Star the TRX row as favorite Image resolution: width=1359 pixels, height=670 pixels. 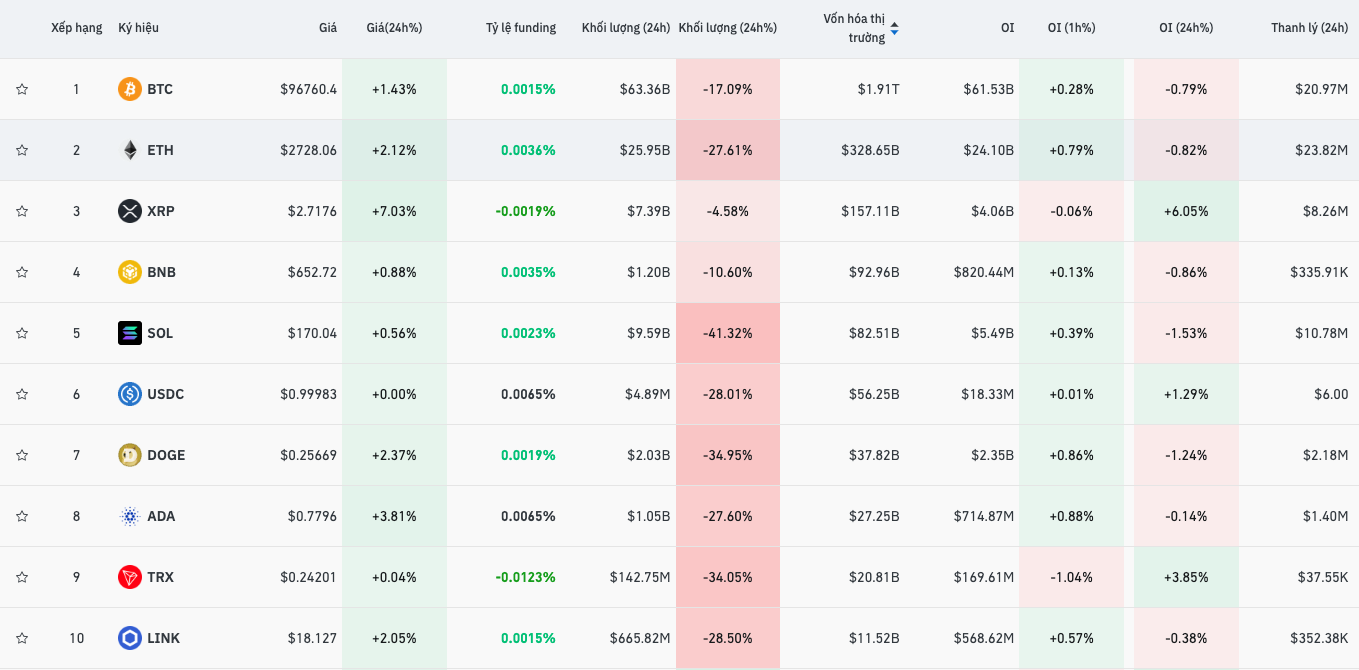click(22, 577)
